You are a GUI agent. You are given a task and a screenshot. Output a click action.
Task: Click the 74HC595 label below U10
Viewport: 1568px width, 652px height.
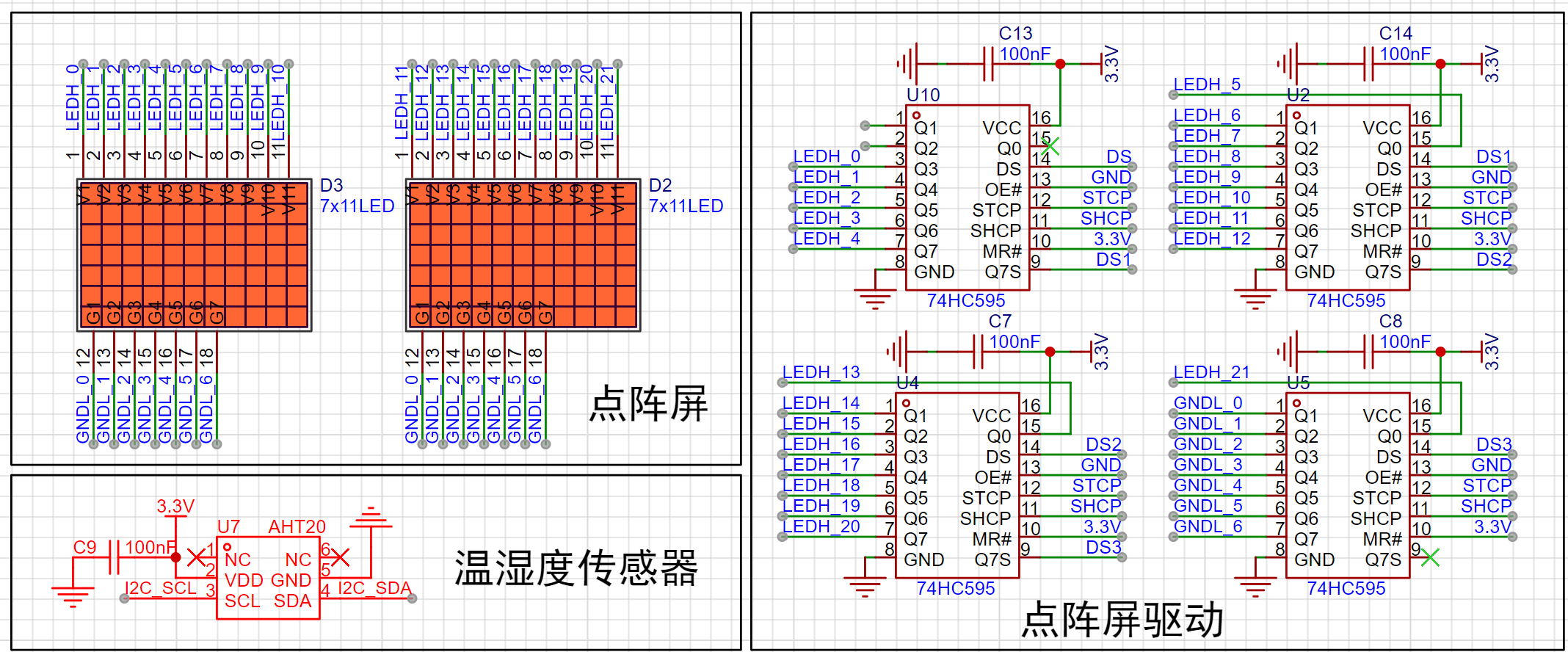click(965, 300)
